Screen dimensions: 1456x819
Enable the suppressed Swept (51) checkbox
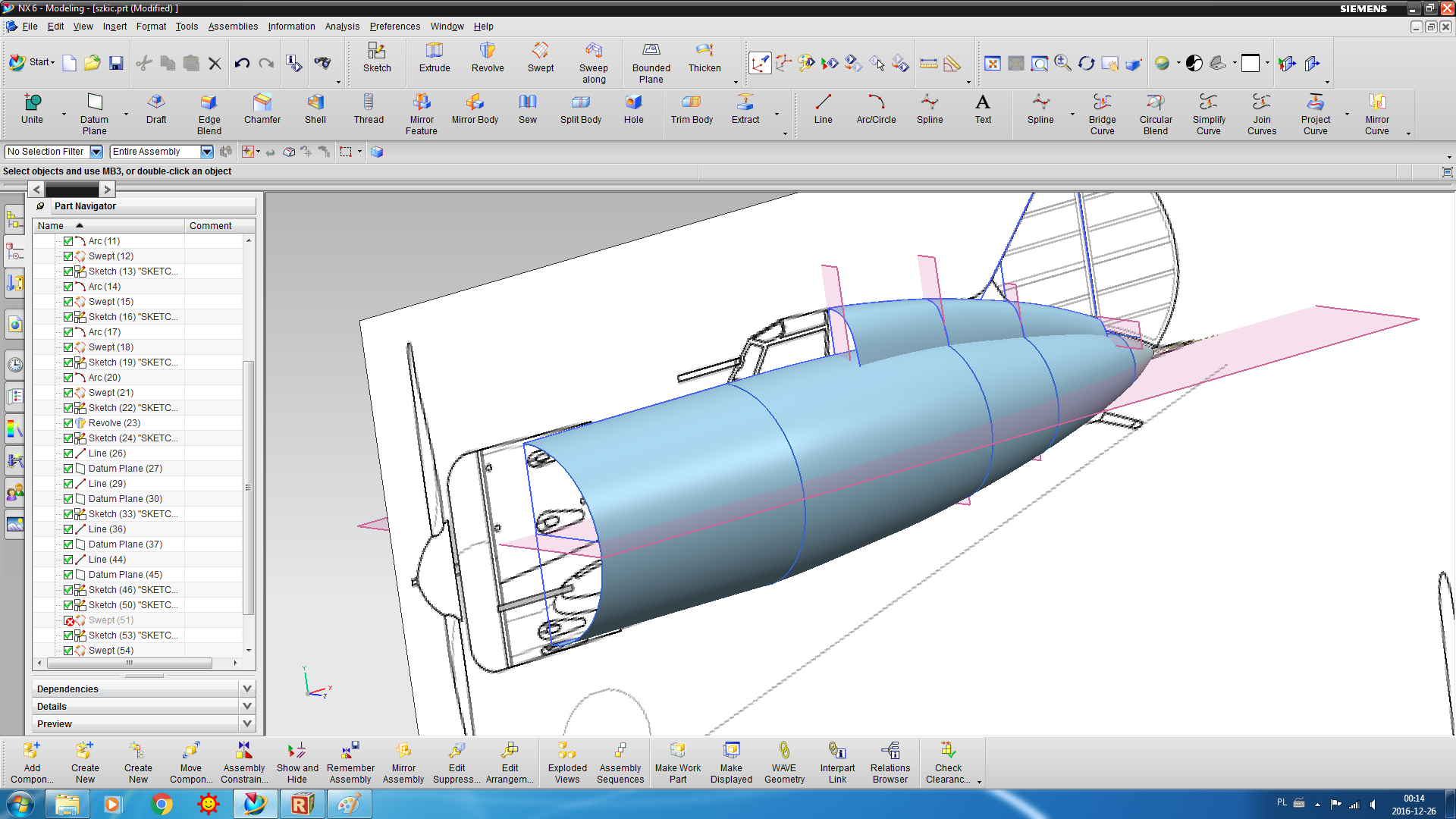pyautogui.click(x=69, y=620)
